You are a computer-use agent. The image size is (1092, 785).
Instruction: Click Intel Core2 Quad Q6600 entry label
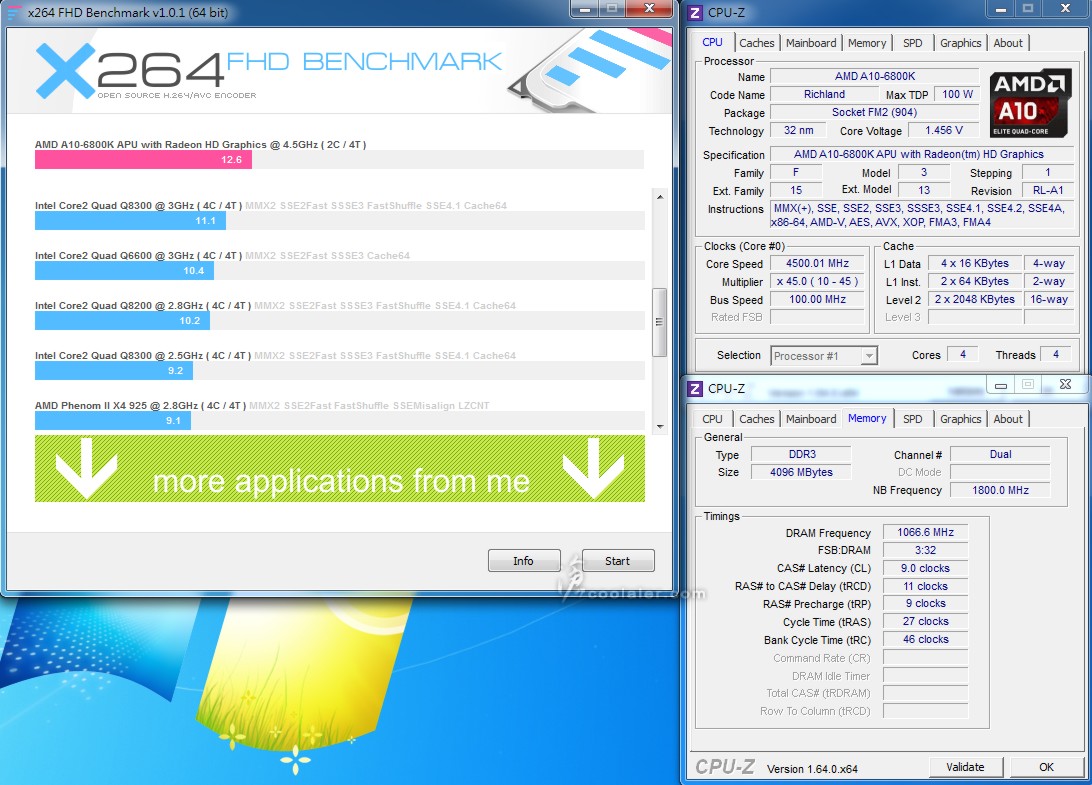[139, 256]
